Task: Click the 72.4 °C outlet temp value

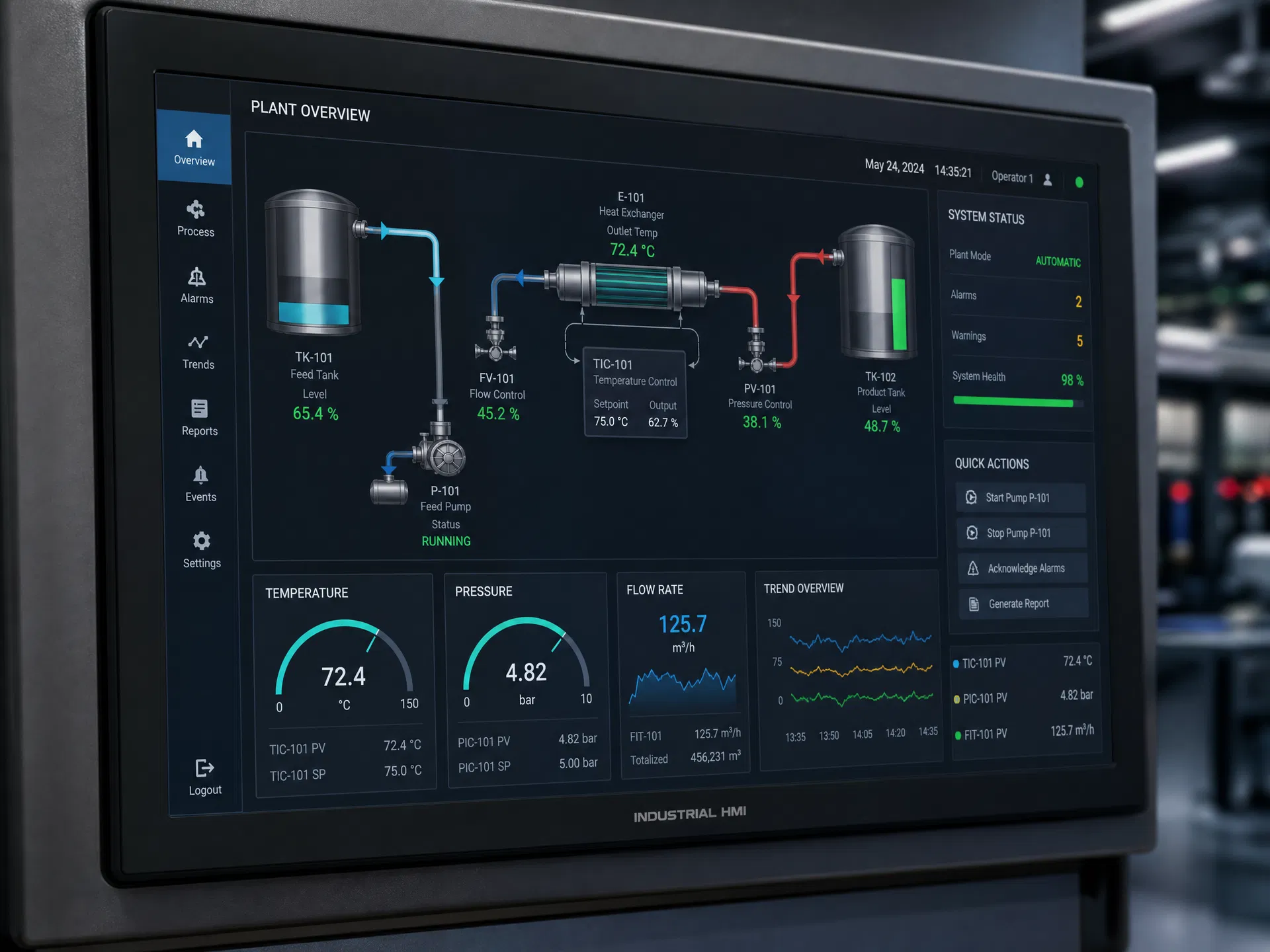Action: coord(632,250)
